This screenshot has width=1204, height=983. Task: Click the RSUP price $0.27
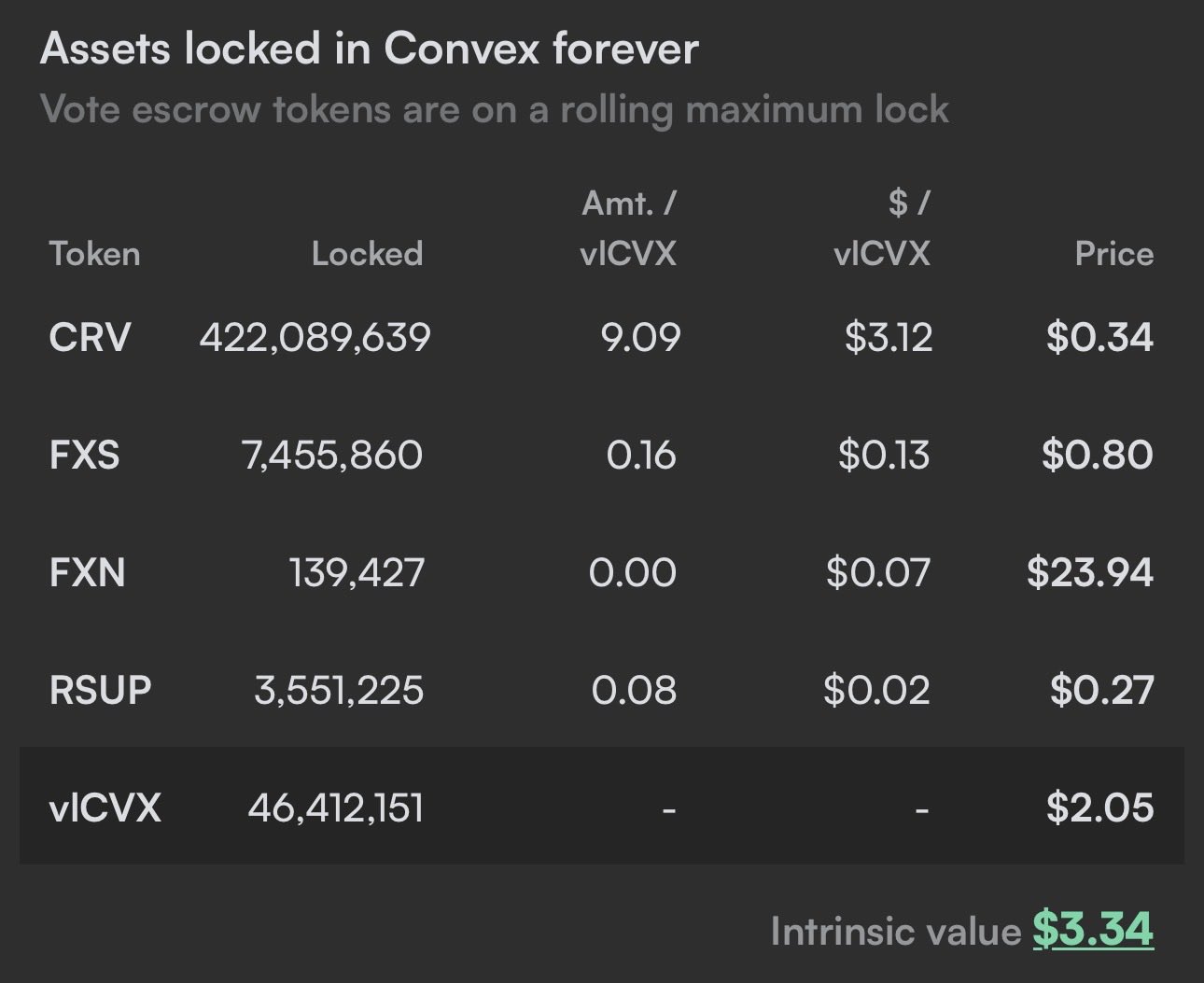[1101, 690]
